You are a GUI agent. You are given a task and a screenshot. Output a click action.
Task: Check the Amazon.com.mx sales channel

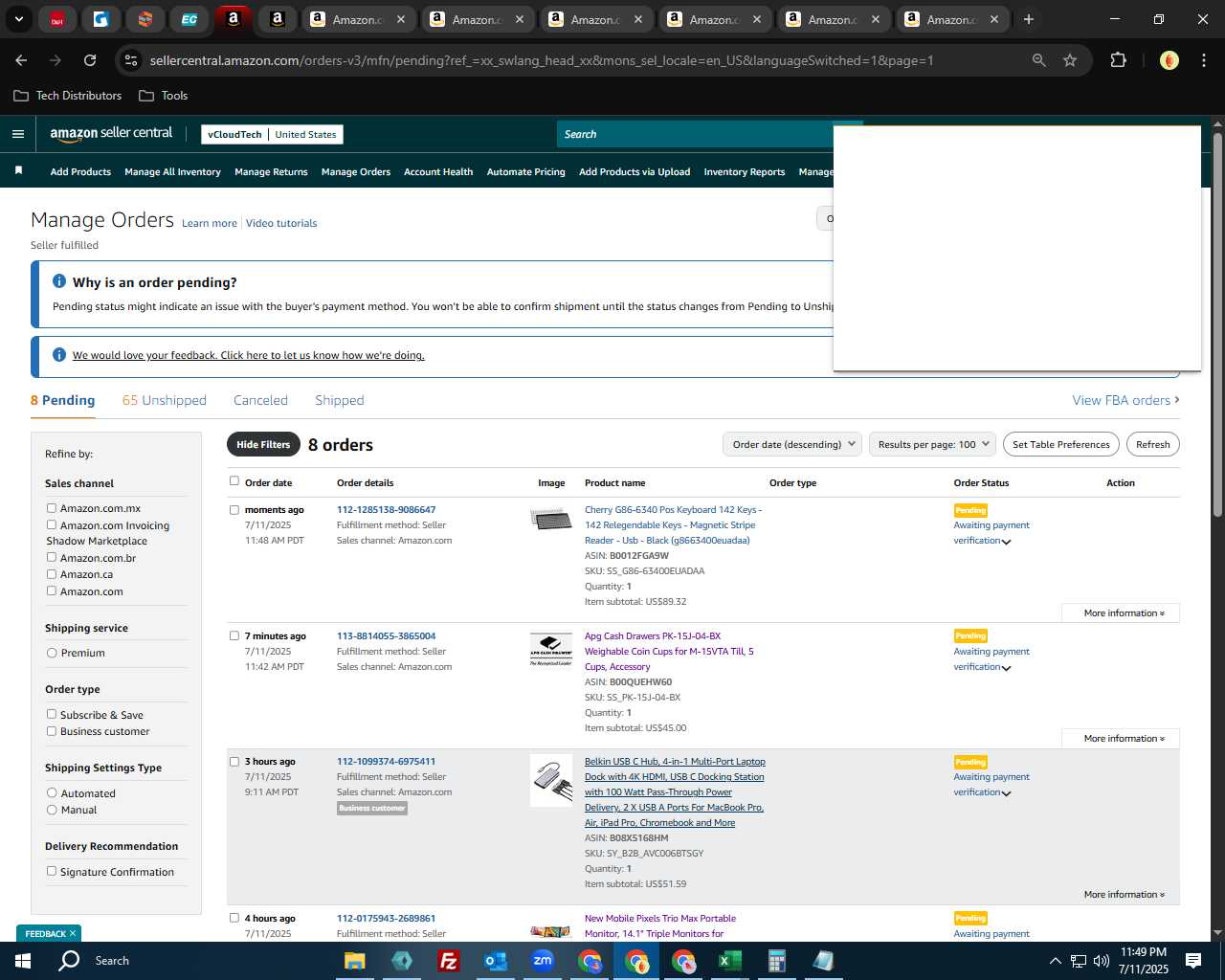click(x=52, y=508)
